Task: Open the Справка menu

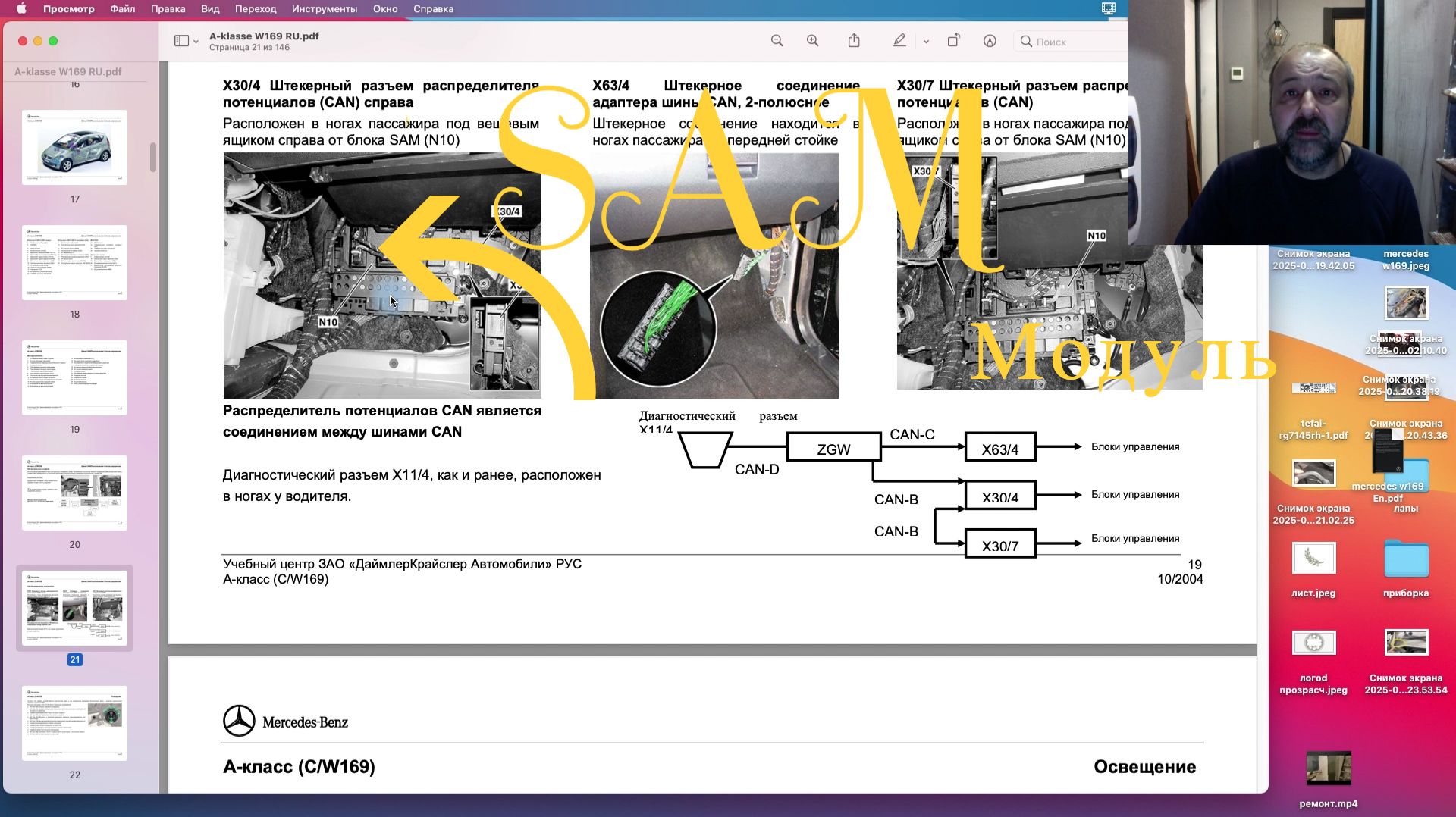Action: click(x=434, y=9)
